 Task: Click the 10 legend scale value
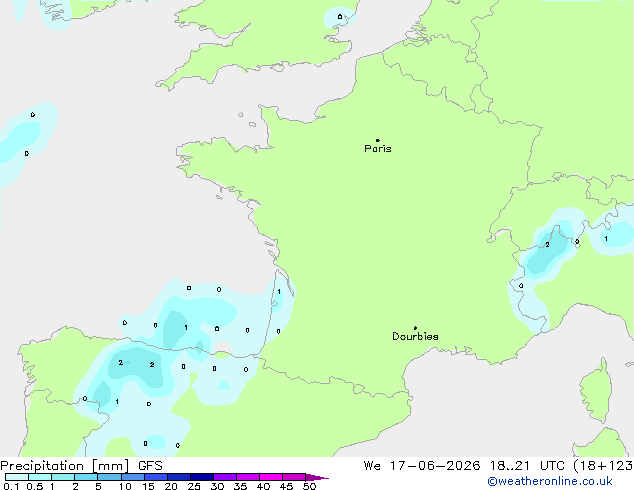(125, 486)
